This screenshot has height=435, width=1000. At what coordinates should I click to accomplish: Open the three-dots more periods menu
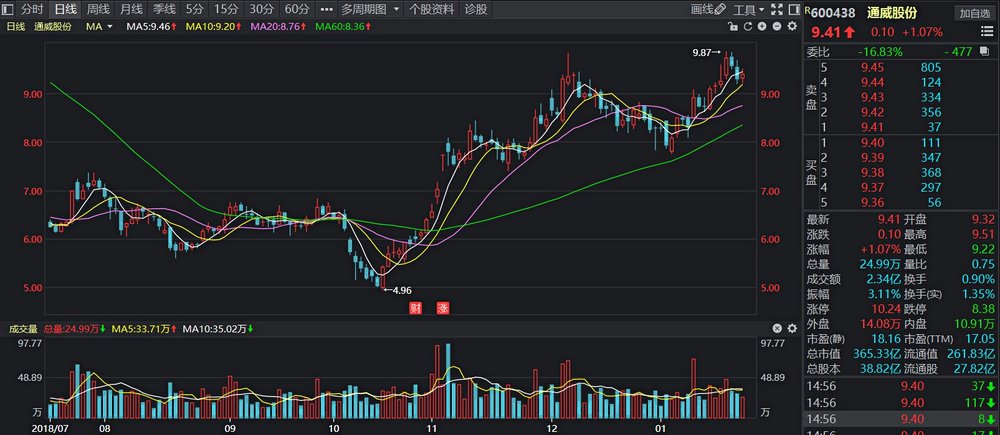click(327, 10)
